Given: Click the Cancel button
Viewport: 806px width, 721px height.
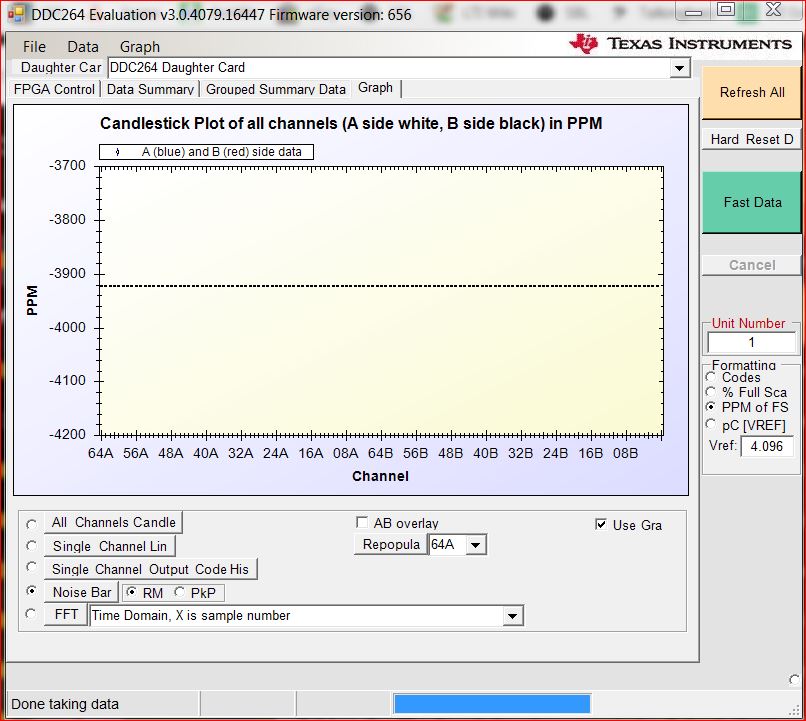Looking at the screenshot, I should click(752, 265).
